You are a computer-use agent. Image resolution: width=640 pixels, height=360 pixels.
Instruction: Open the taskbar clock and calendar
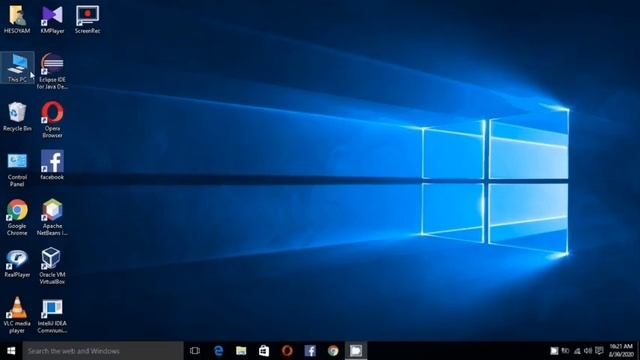tap(621, 351)
